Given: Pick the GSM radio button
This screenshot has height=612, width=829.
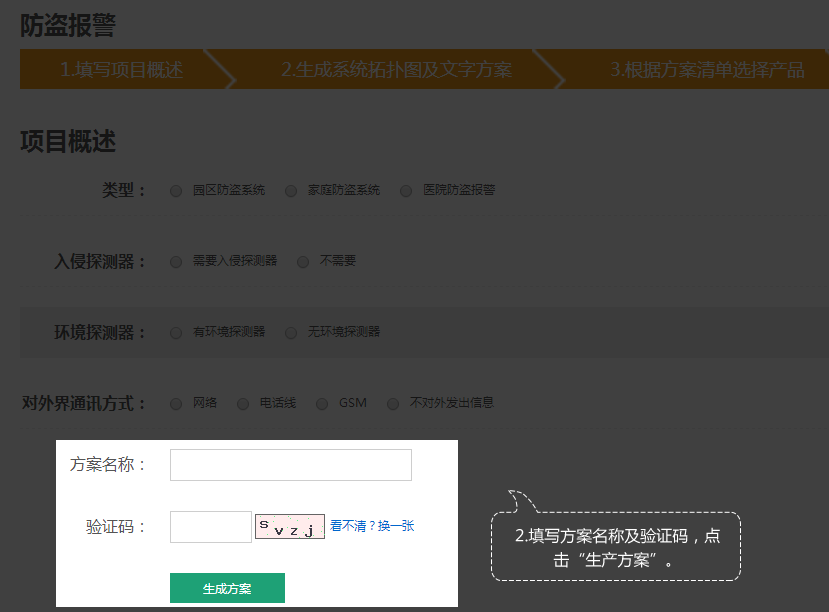Looking at the screenshot, I should pos(322,404).
